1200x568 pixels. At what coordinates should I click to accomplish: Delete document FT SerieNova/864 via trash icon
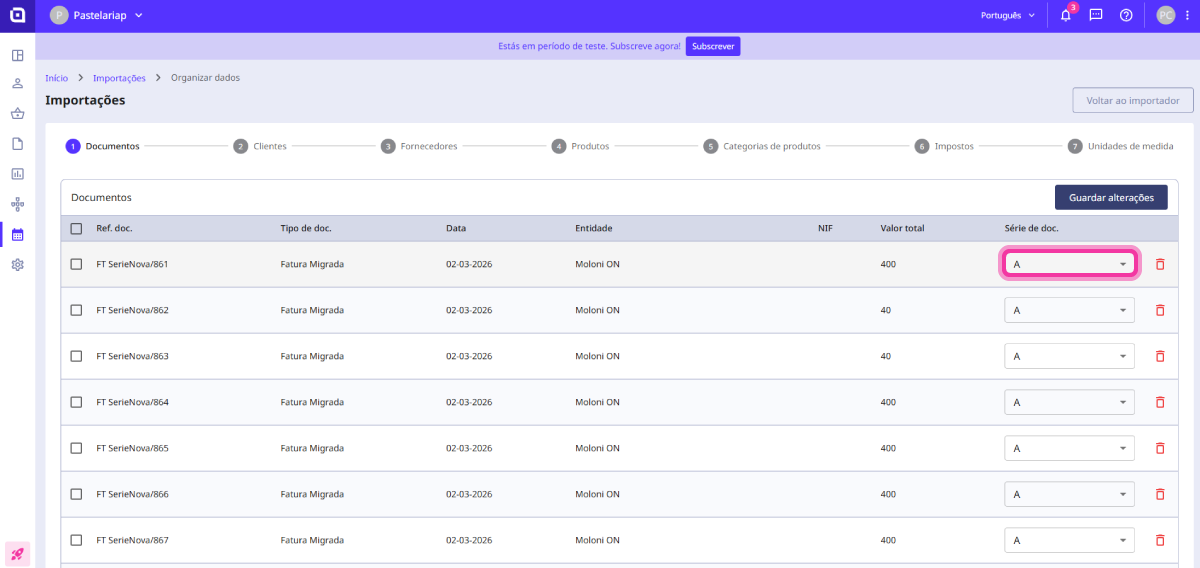click(x=1160, y=402)
